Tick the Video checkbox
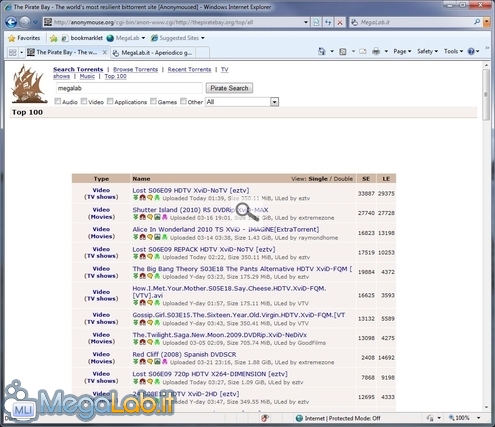The image size is (495, 427). 84,101
